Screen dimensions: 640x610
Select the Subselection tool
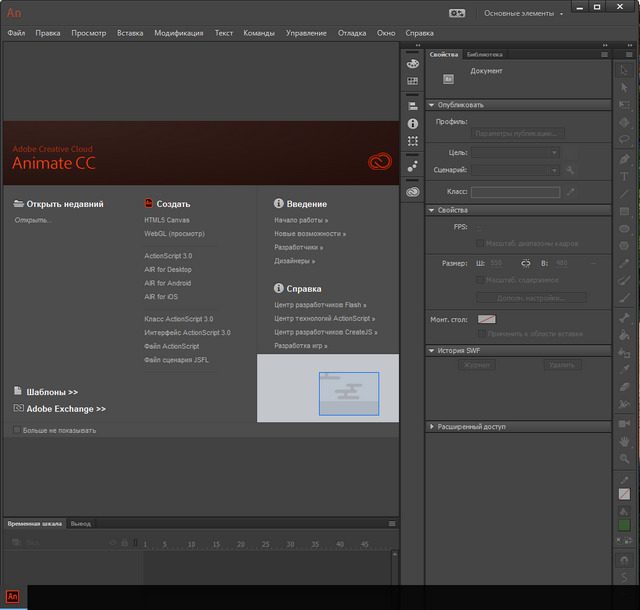point(624,87)
